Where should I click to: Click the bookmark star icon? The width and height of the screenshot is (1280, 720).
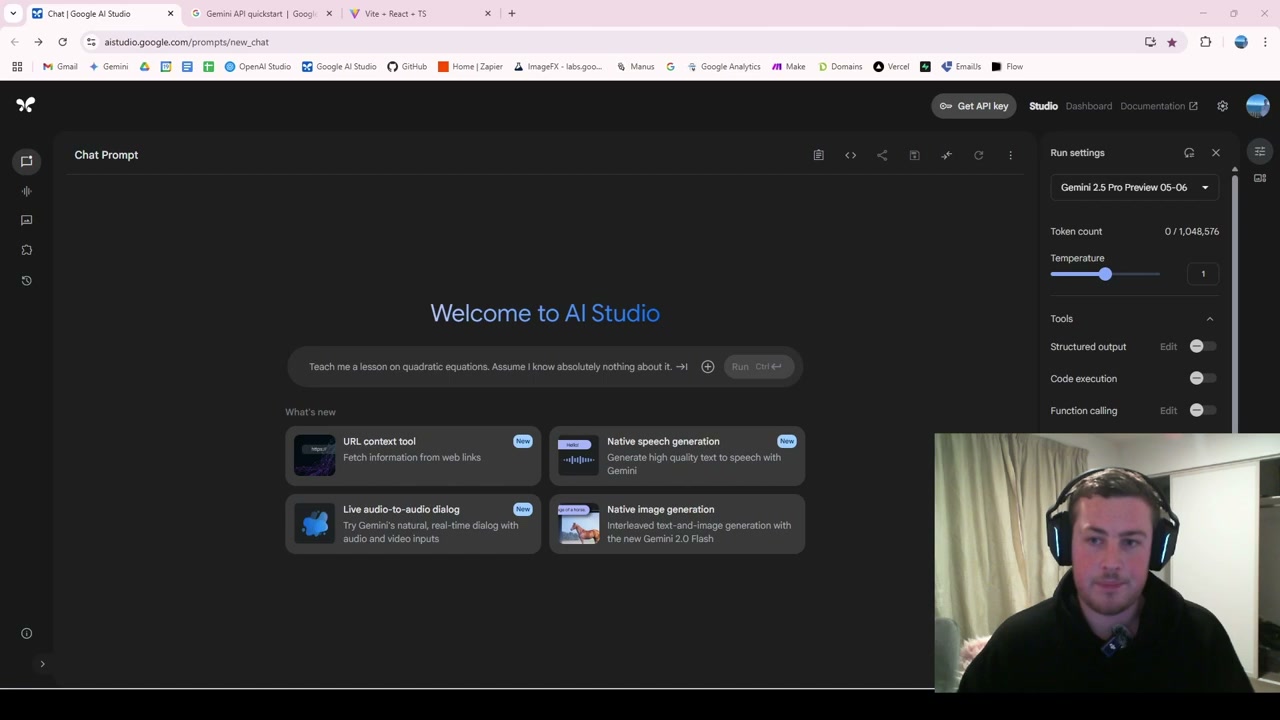(x=1172, y=42)
